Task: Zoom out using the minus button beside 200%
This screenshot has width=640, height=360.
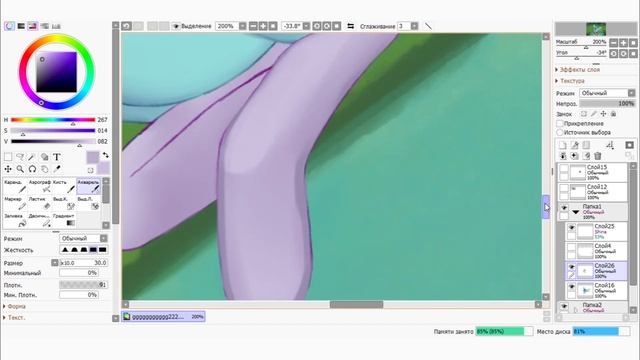Action: tap(253, 26)
